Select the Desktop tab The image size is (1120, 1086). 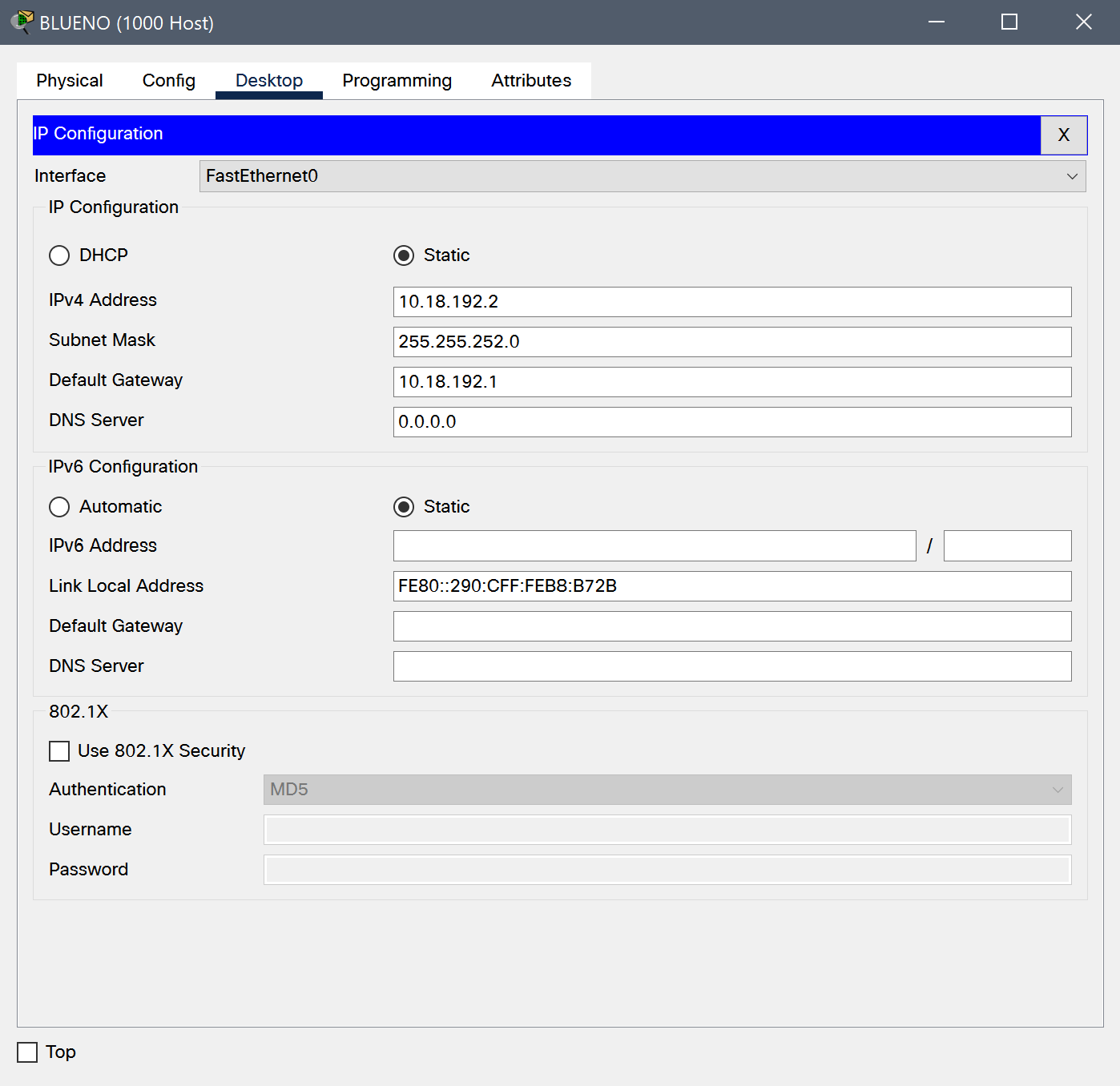tap(269, 81)
